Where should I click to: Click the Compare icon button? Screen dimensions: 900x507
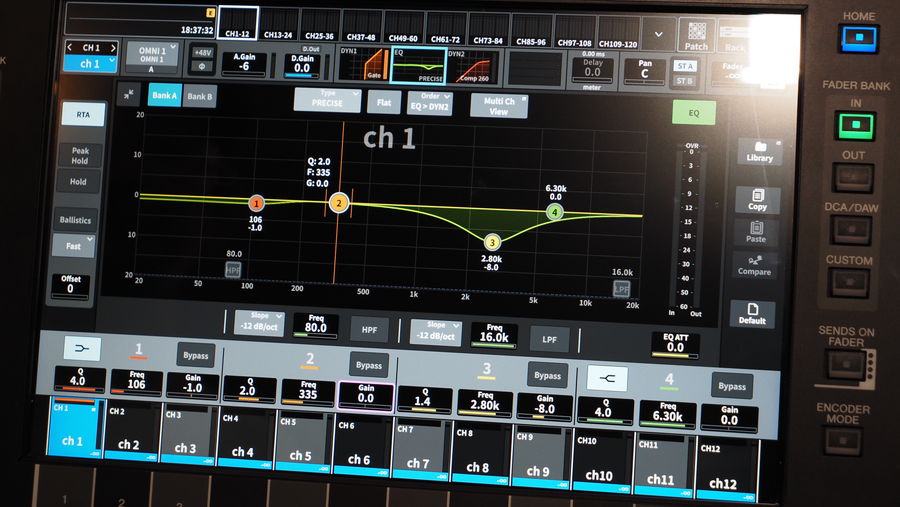point(754,265)
